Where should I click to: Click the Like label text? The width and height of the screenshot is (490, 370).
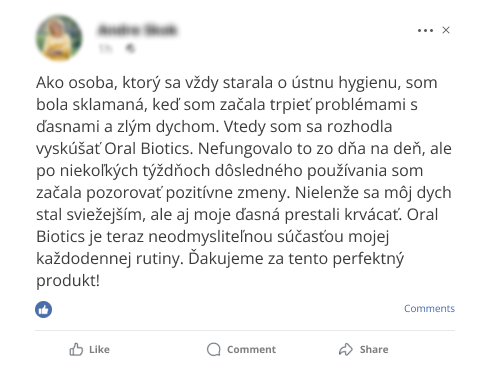tap(99, 349)
